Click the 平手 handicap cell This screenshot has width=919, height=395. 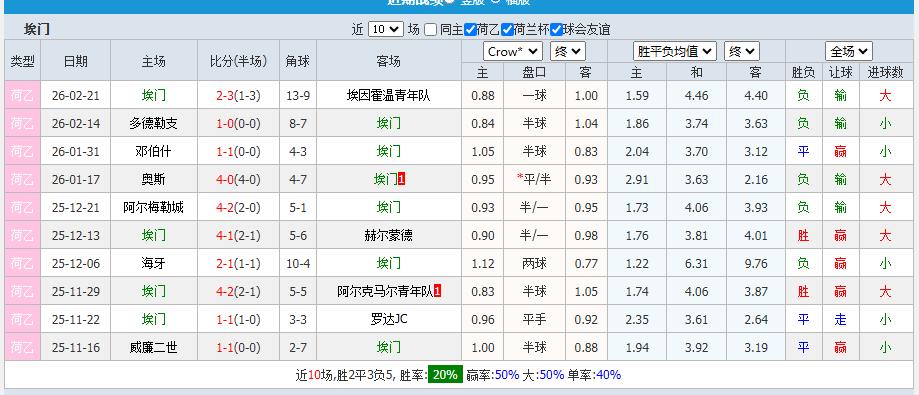click(534, 319)
